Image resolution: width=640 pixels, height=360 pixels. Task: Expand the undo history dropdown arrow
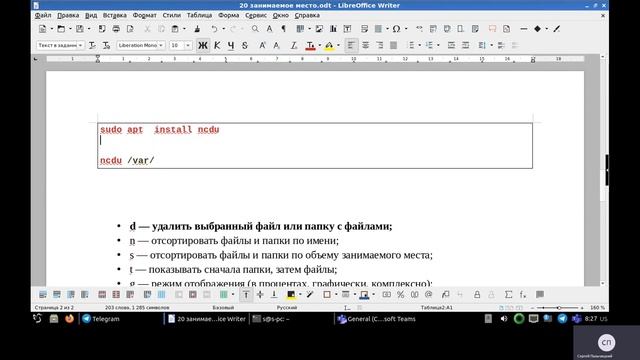(x=223, y=29)
